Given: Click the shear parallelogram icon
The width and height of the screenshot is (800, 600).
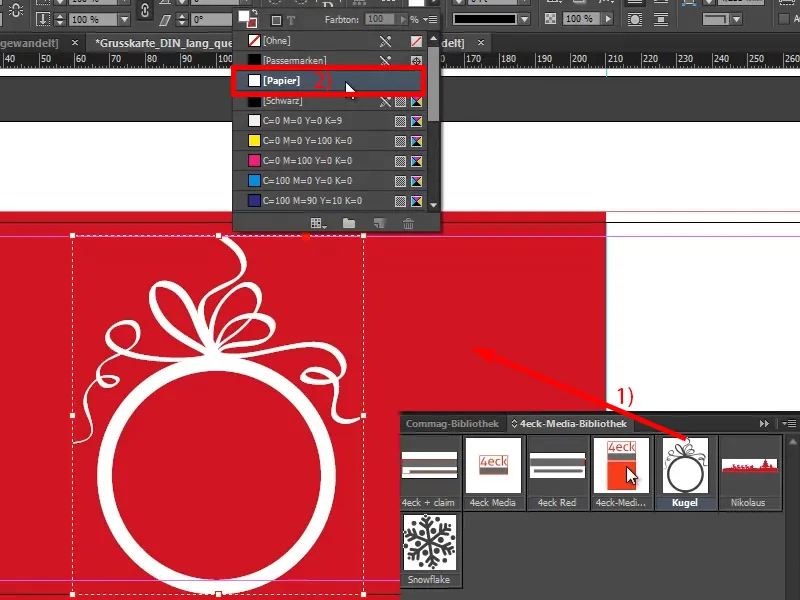Looking at the screenshot, I should [165, 20].
